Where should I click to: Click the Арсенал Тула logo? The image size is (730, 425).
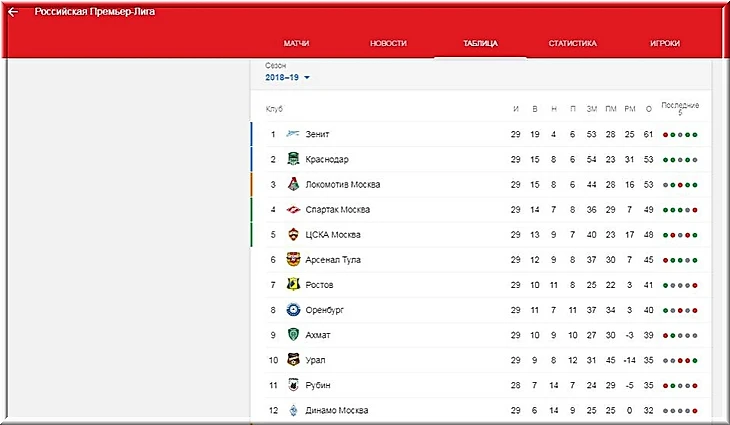tap(293, 259)
